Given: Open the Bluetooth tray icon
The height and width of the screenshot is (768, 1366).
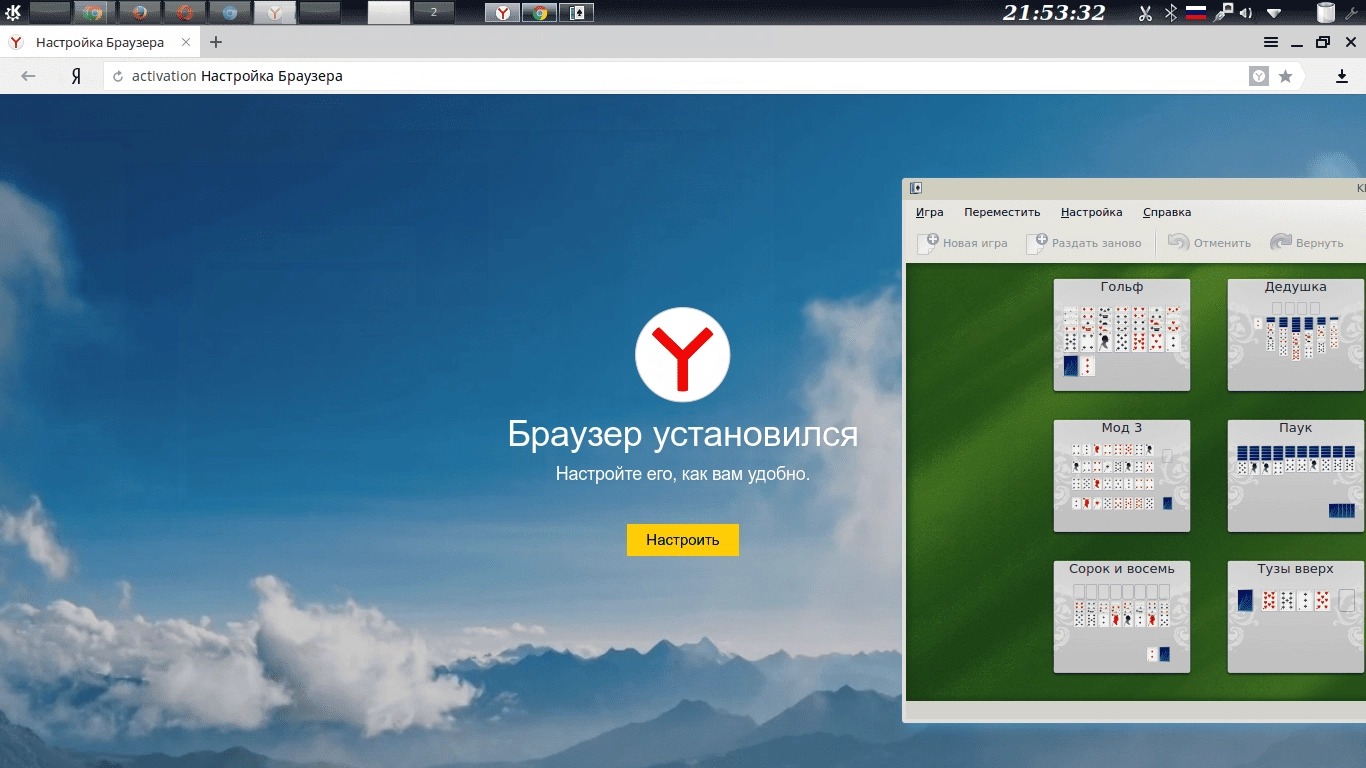Looking at the screenshot, I should click(1171, 13).
